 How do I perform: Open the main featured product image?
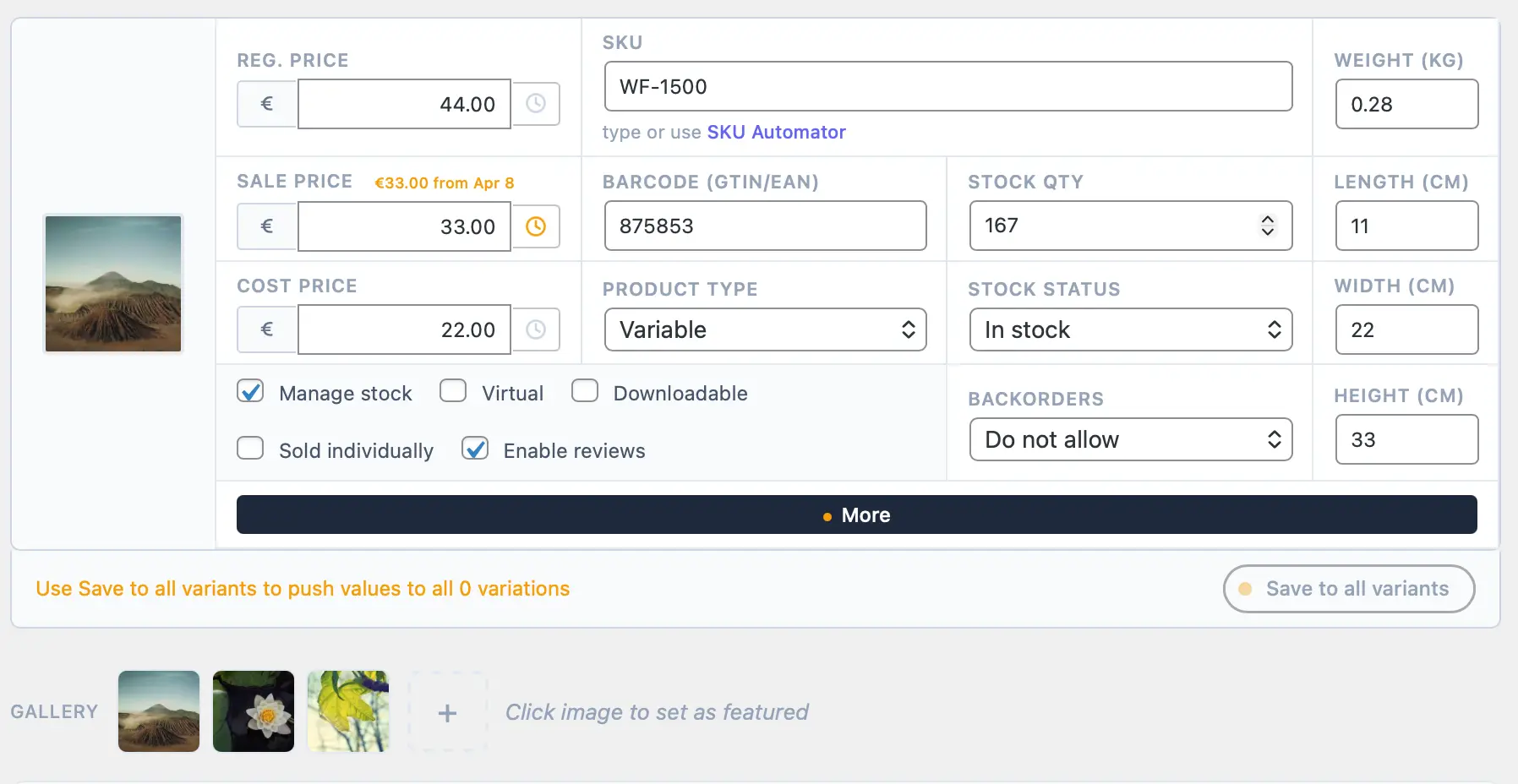click(113, 284)
